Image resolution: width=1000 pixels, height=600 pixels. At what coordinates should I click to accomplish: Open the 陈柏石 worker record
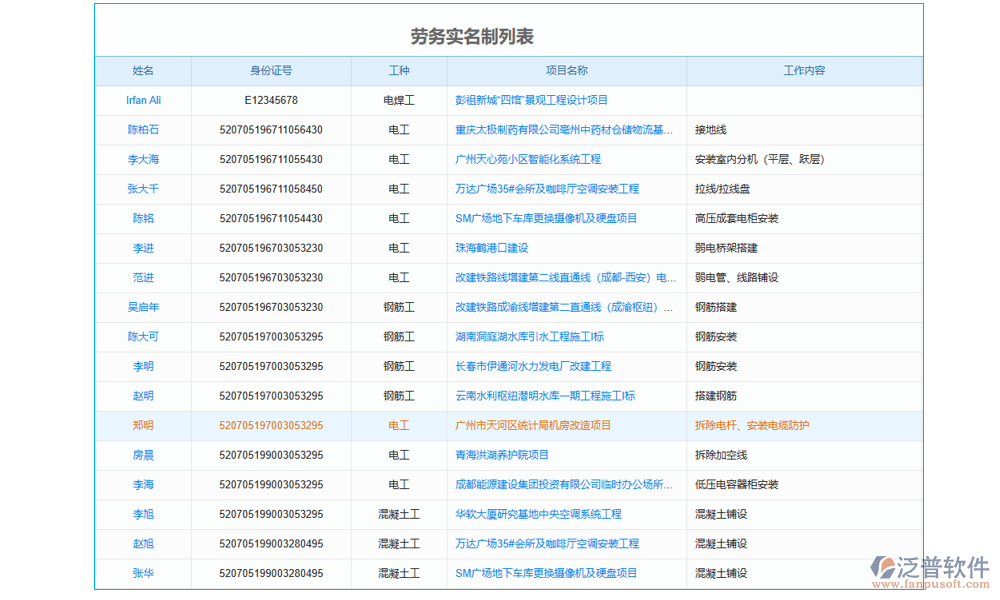coord(143,130)
